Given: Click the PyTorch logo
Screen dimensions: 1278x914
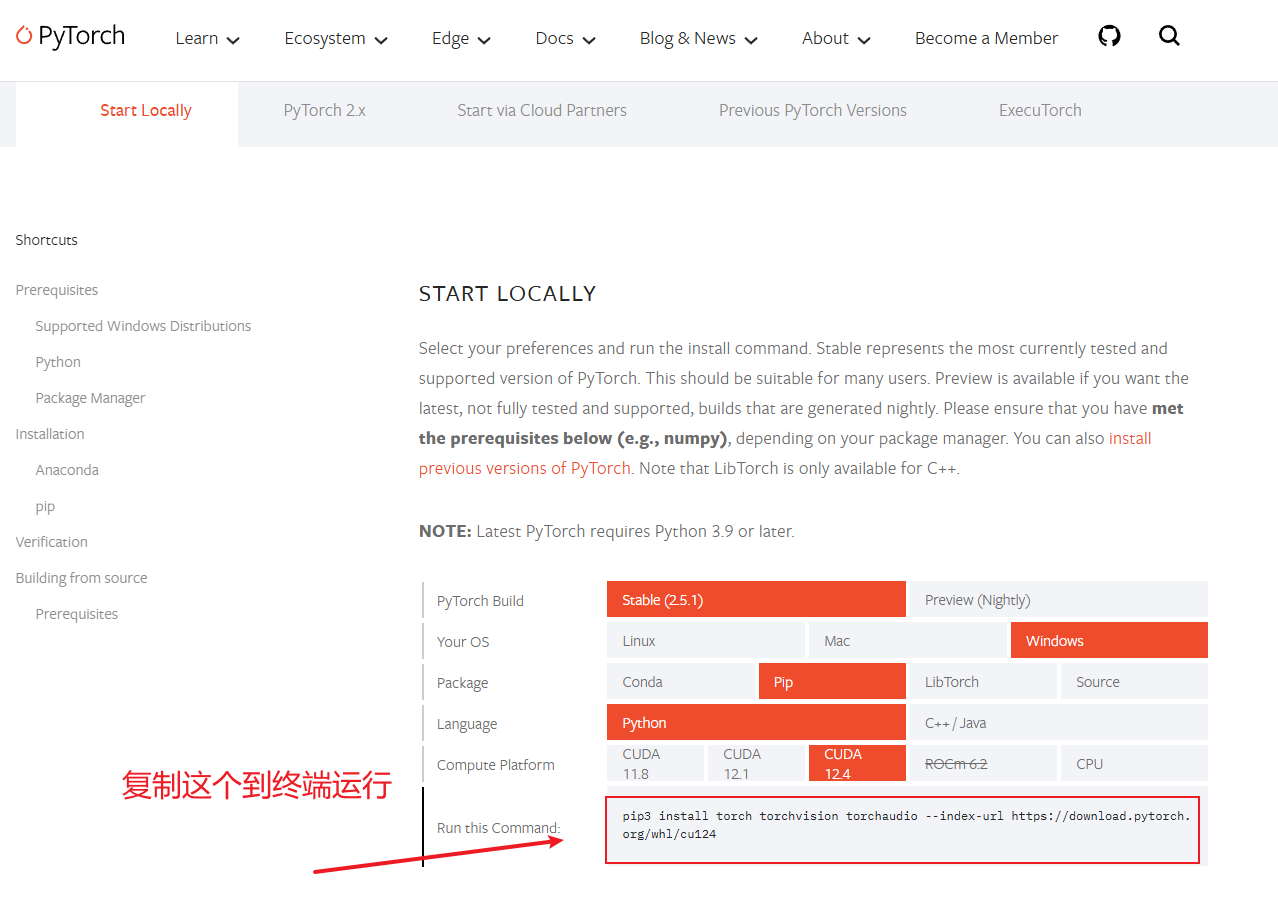Looking at the screenshot, I should click(70, 37).
